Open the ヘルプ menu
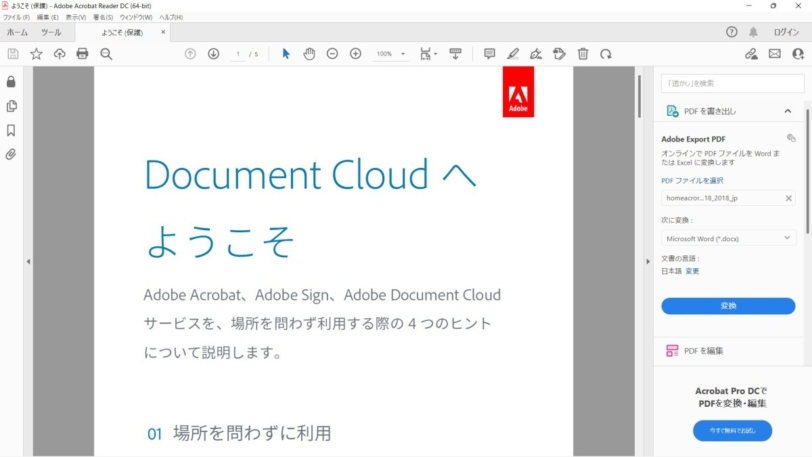 pyautogui.click(x=171, y=17)
